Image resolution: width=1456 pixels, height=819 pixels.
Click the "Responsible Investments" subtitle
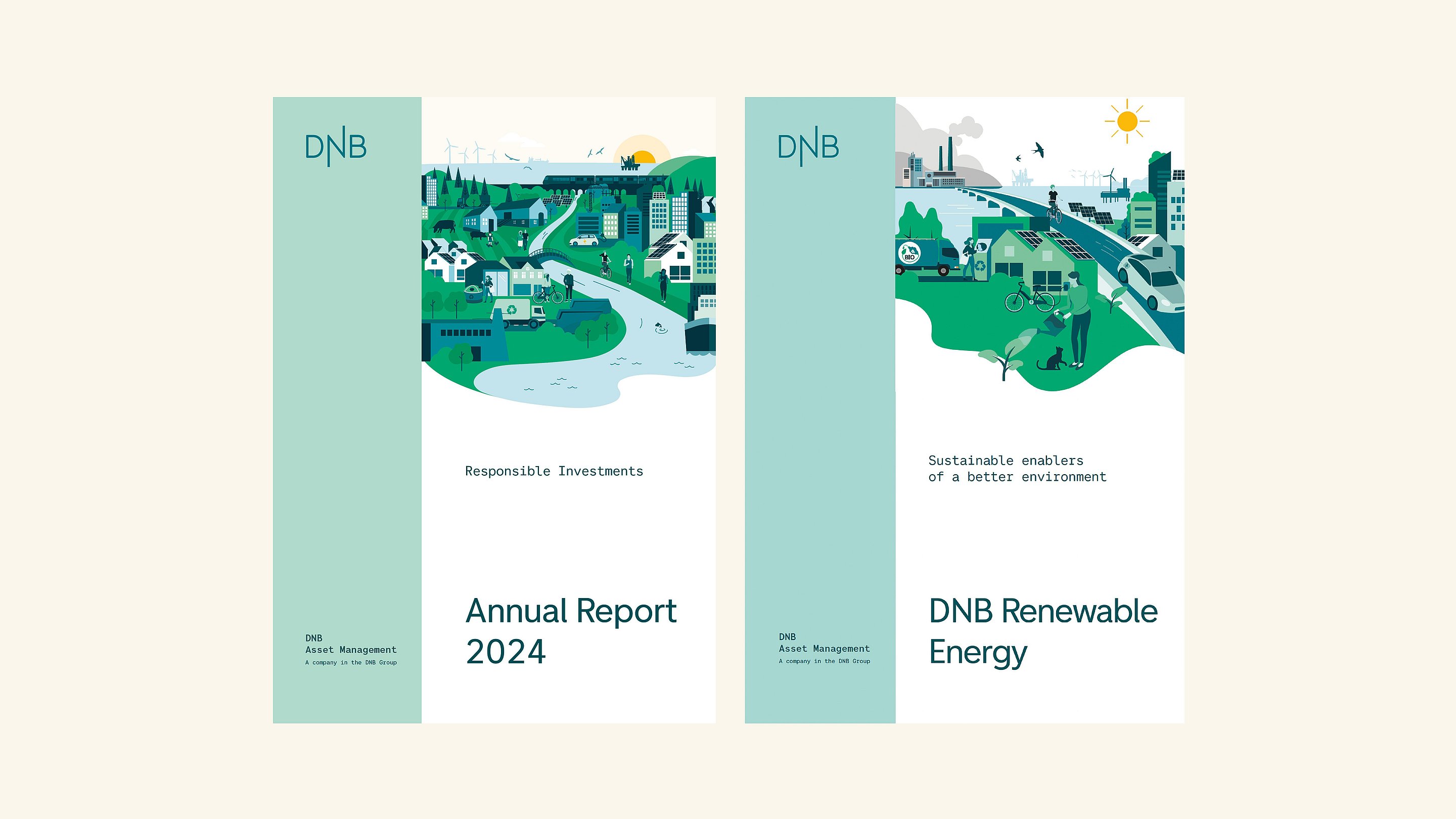[x=554, y=471]
